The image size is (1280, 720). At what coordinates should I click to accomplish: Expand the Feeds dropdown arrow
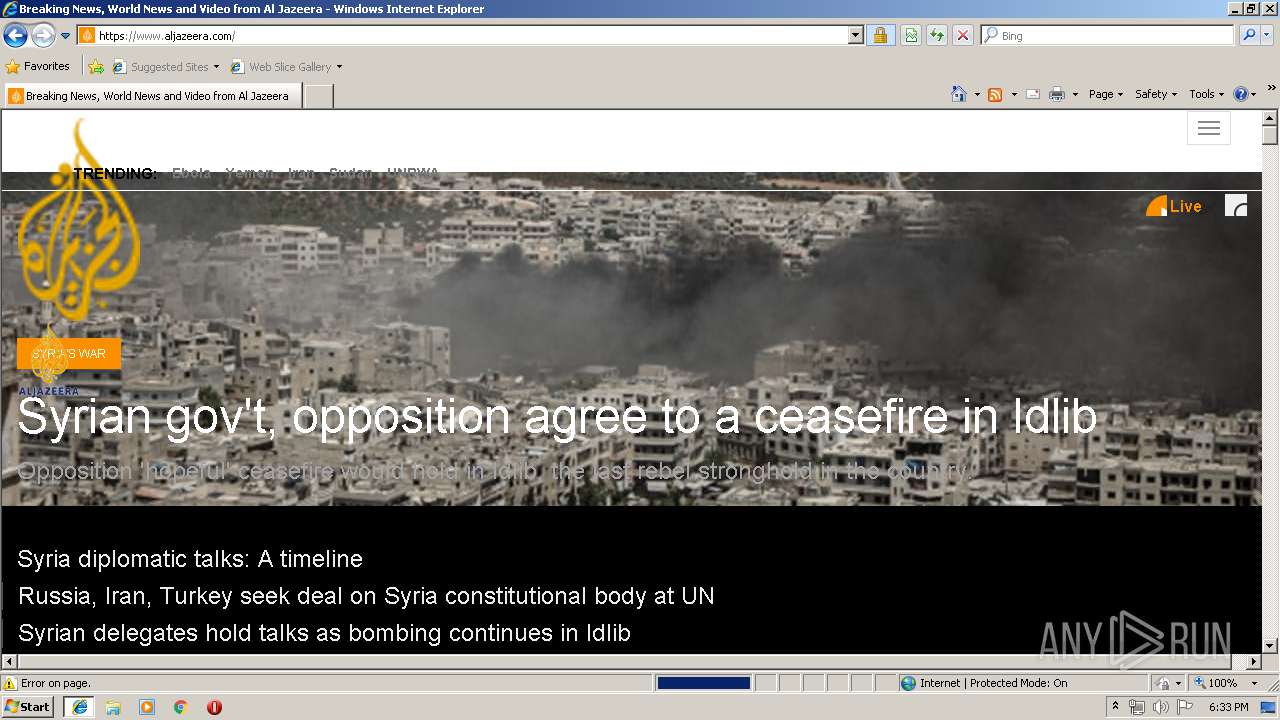[1014, 94]
